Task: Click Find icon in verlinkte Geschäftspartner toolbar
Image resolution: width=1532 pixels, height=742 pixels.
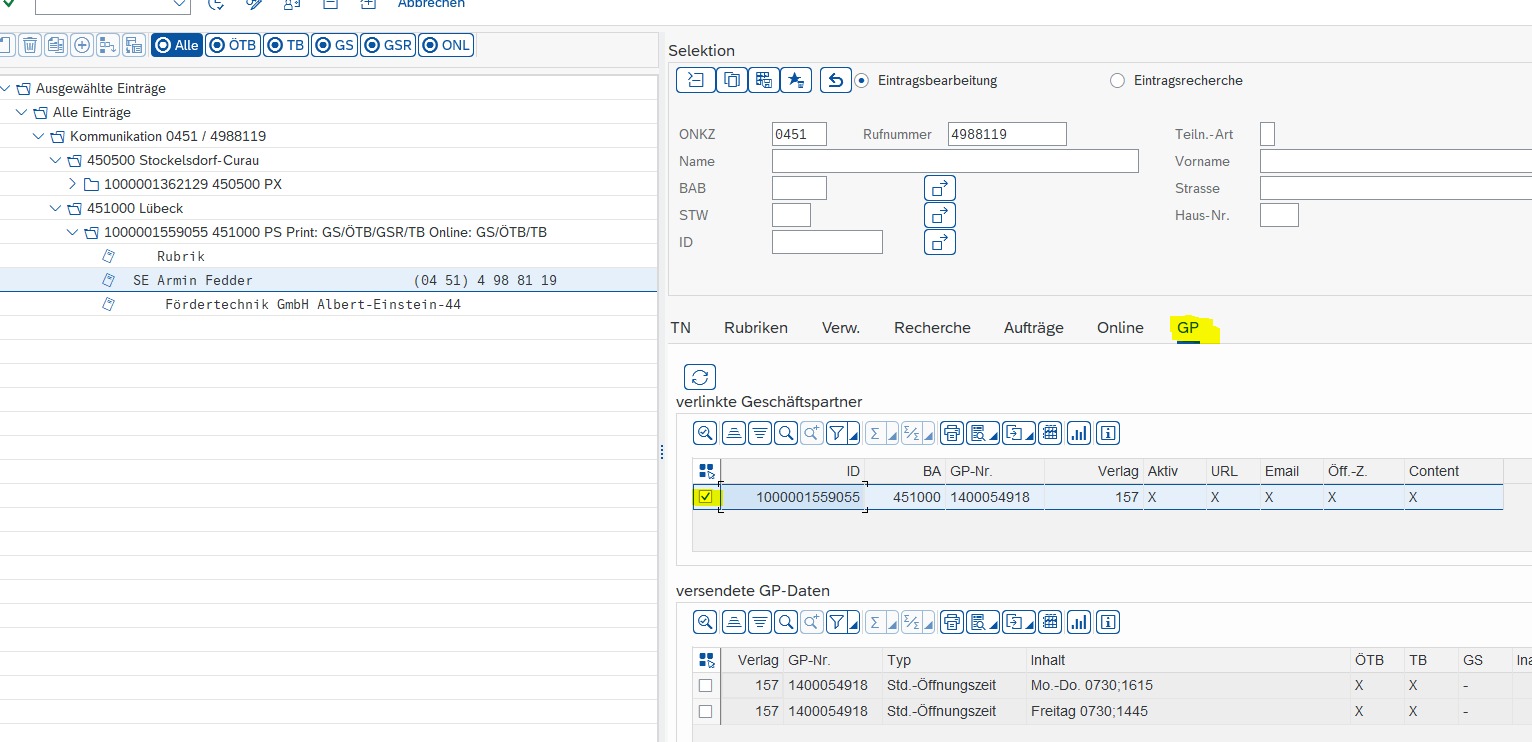Action: click(x=786, y=433)
